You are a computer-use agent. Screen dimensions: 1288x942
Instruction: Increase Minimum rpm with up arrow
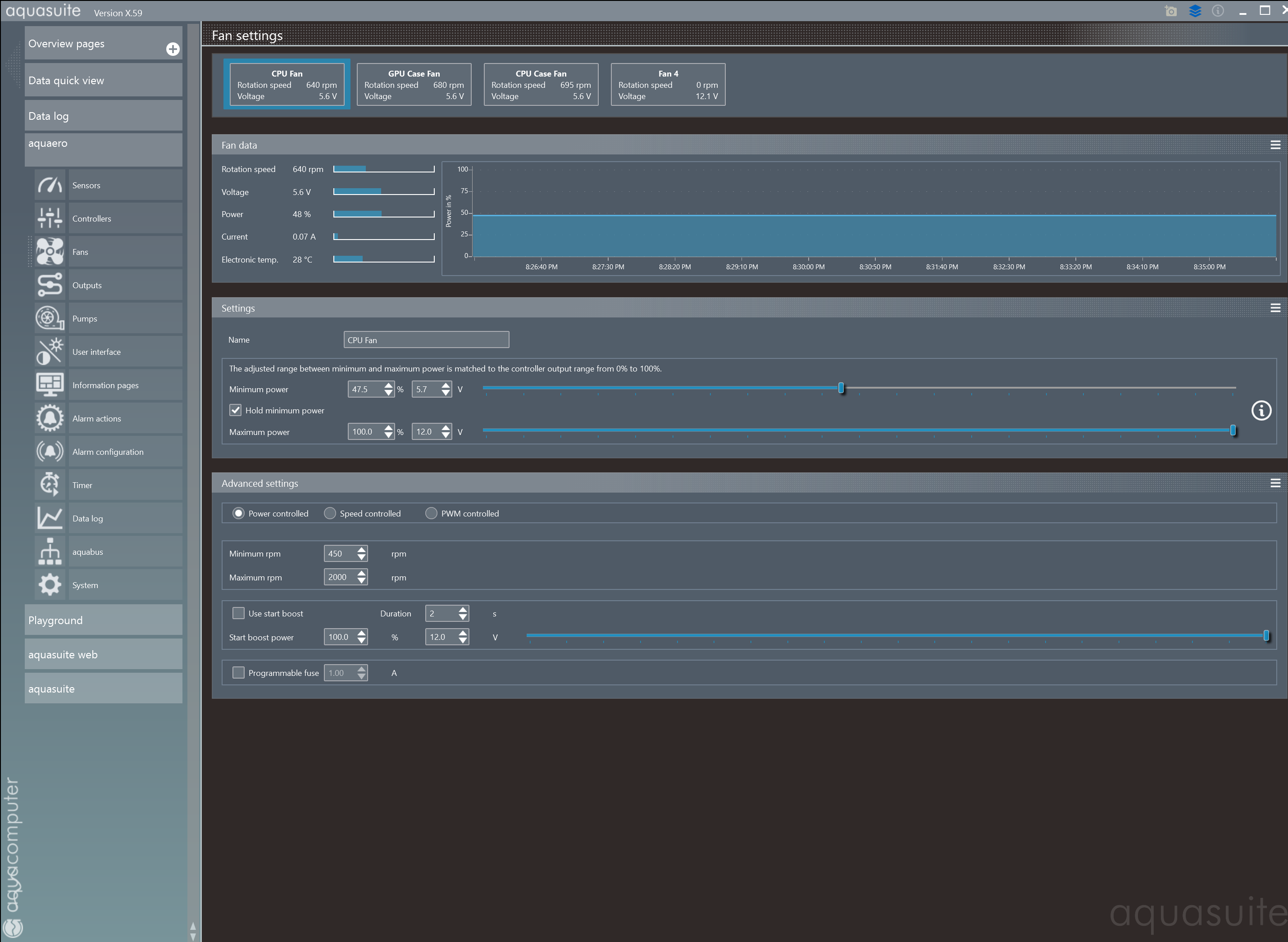tap(362, 550)
